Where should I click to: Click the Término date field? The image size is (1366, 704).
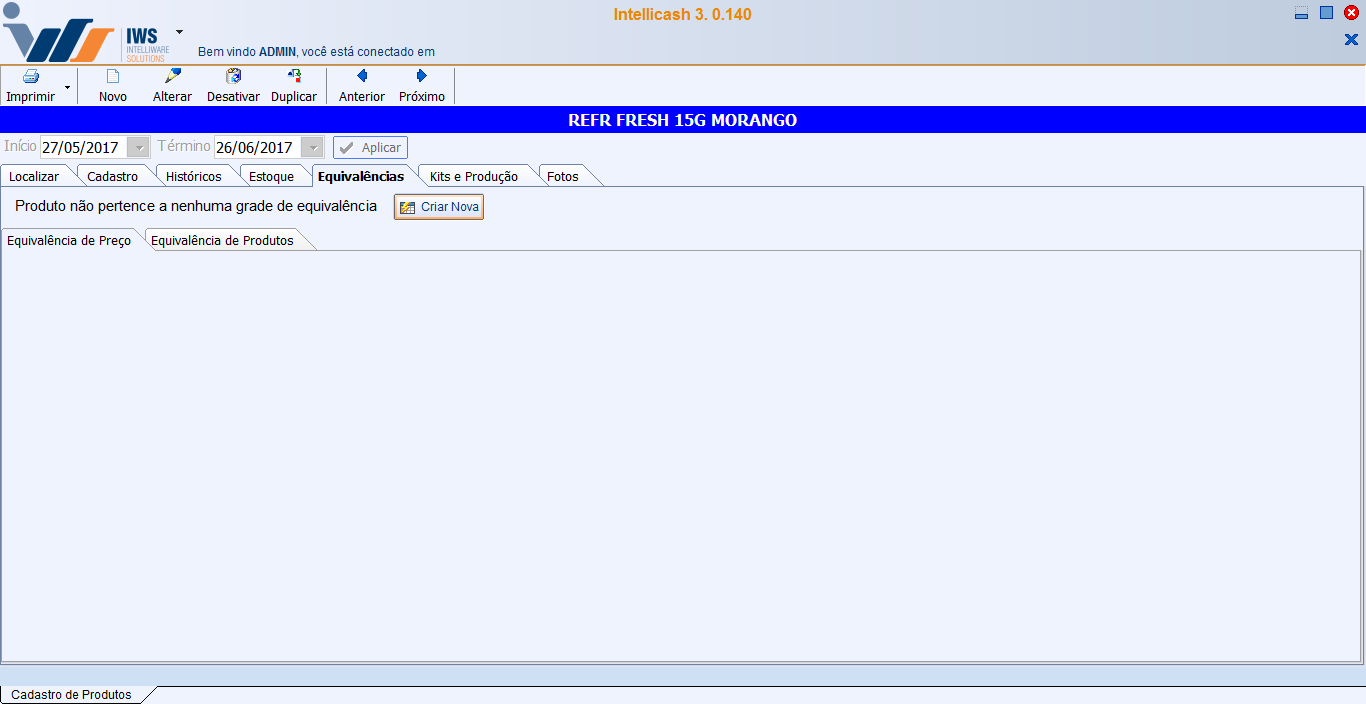click(257, 147)
